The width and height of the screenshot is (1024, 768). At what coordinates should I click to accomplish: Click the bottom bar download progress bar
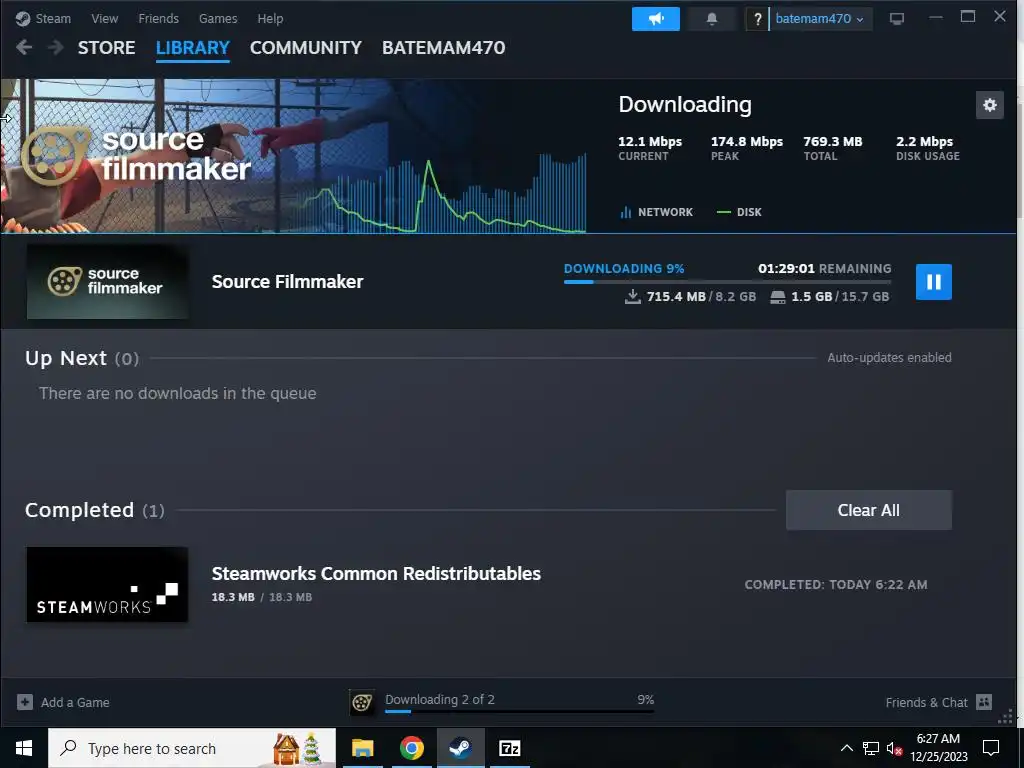tap(519, 711)
